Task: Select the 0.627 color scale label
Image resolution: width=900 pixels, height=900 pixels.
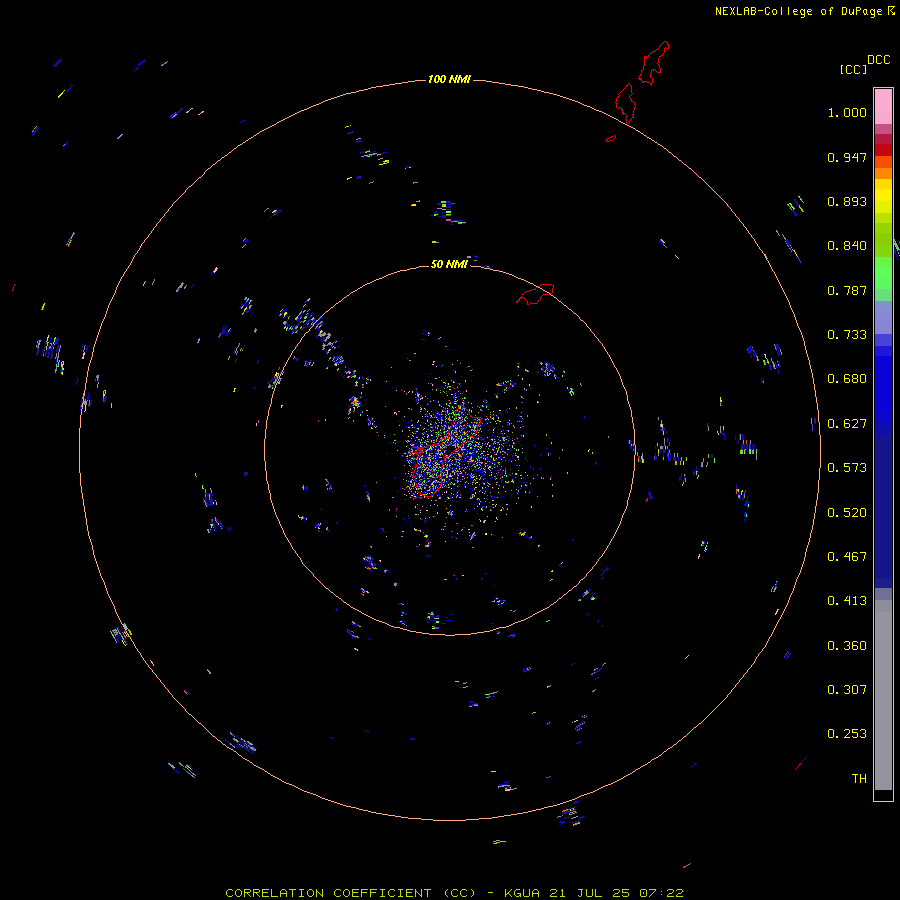Action: coord(847,424)
